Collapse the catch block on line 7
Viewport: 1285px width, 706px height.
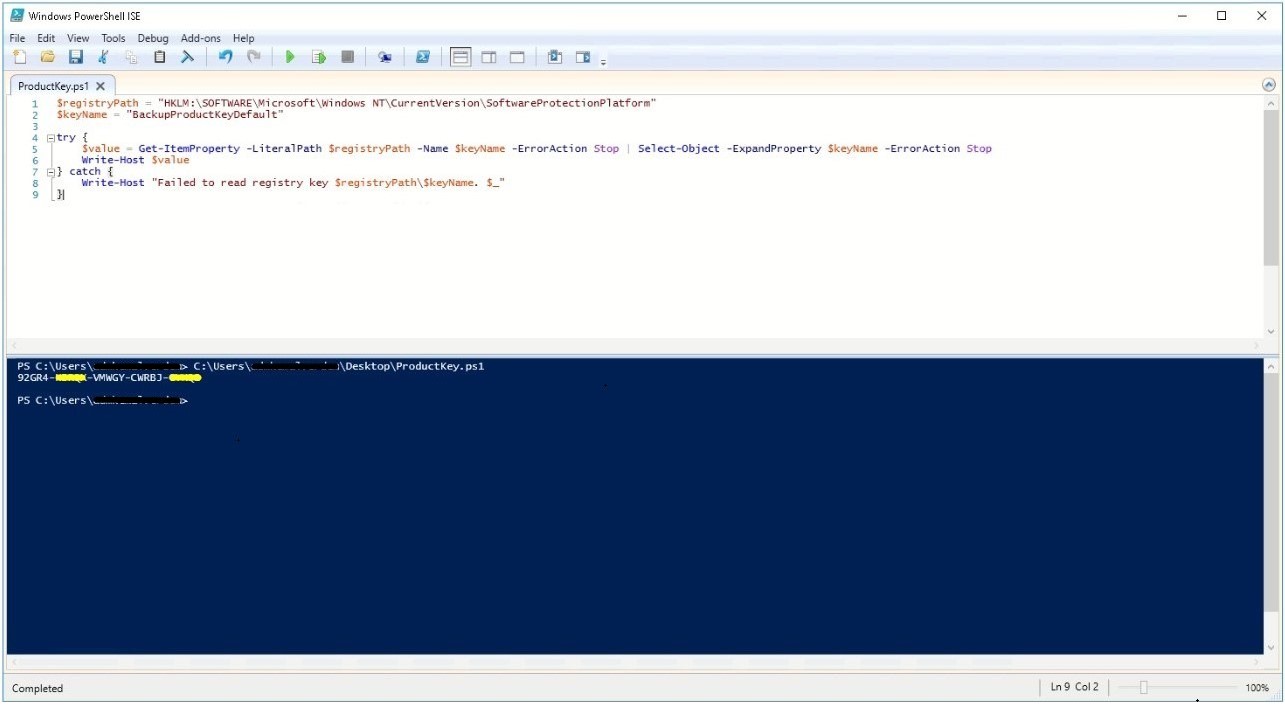click(49, 171)
